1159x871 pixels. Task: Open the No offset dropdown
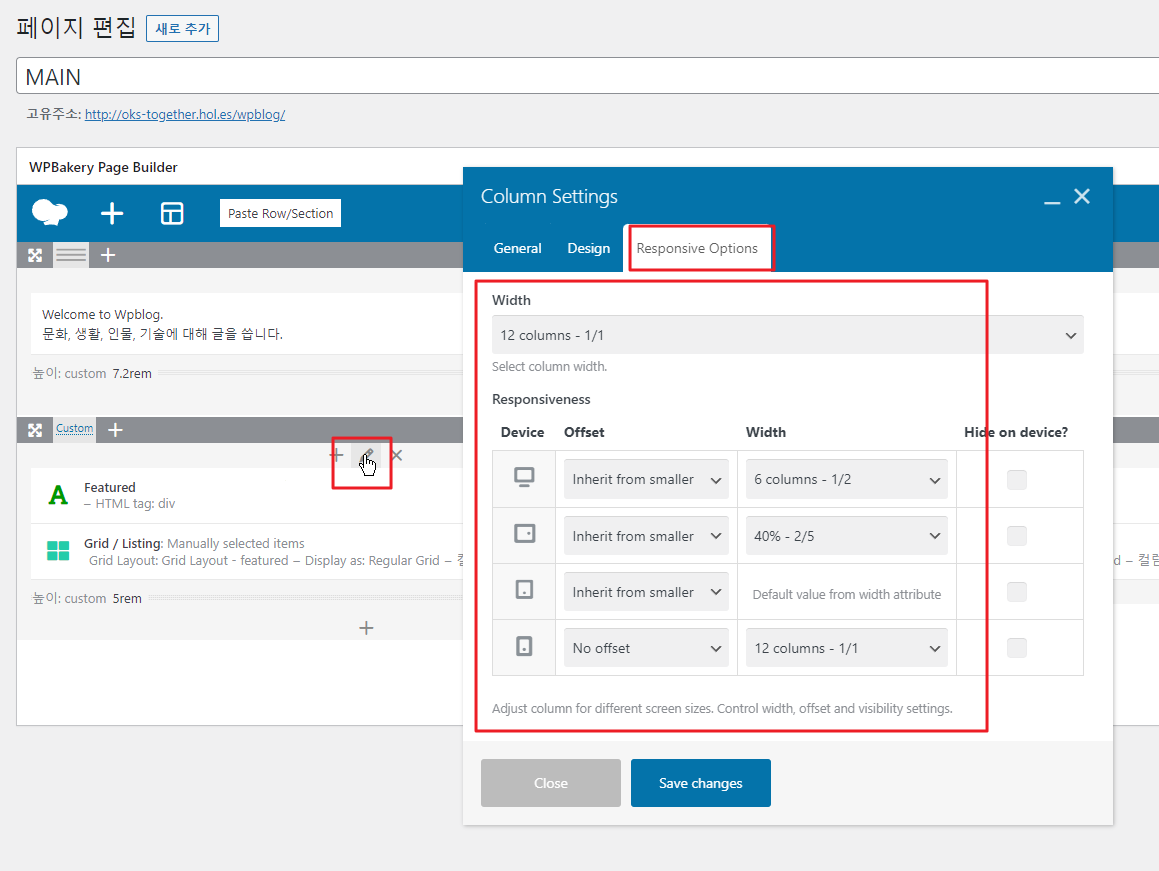pos(646,648)
